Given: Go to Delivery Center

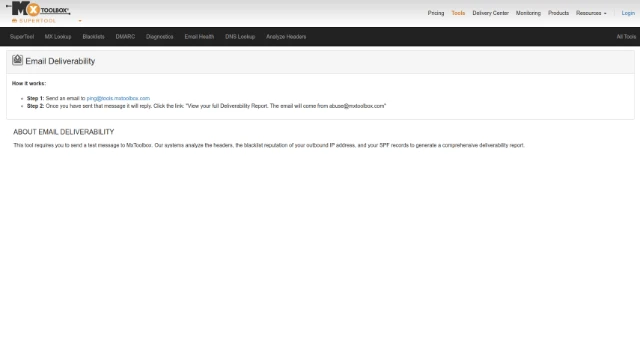Looking at the screenshot, I should click(490, 13).
